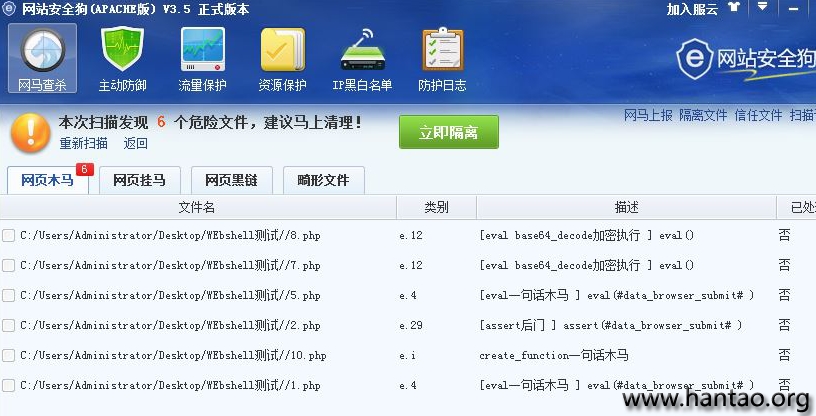Viewport: 816px width, 416px height.
Task: Click the green 立即隔离 button
Action: point(448,132)
